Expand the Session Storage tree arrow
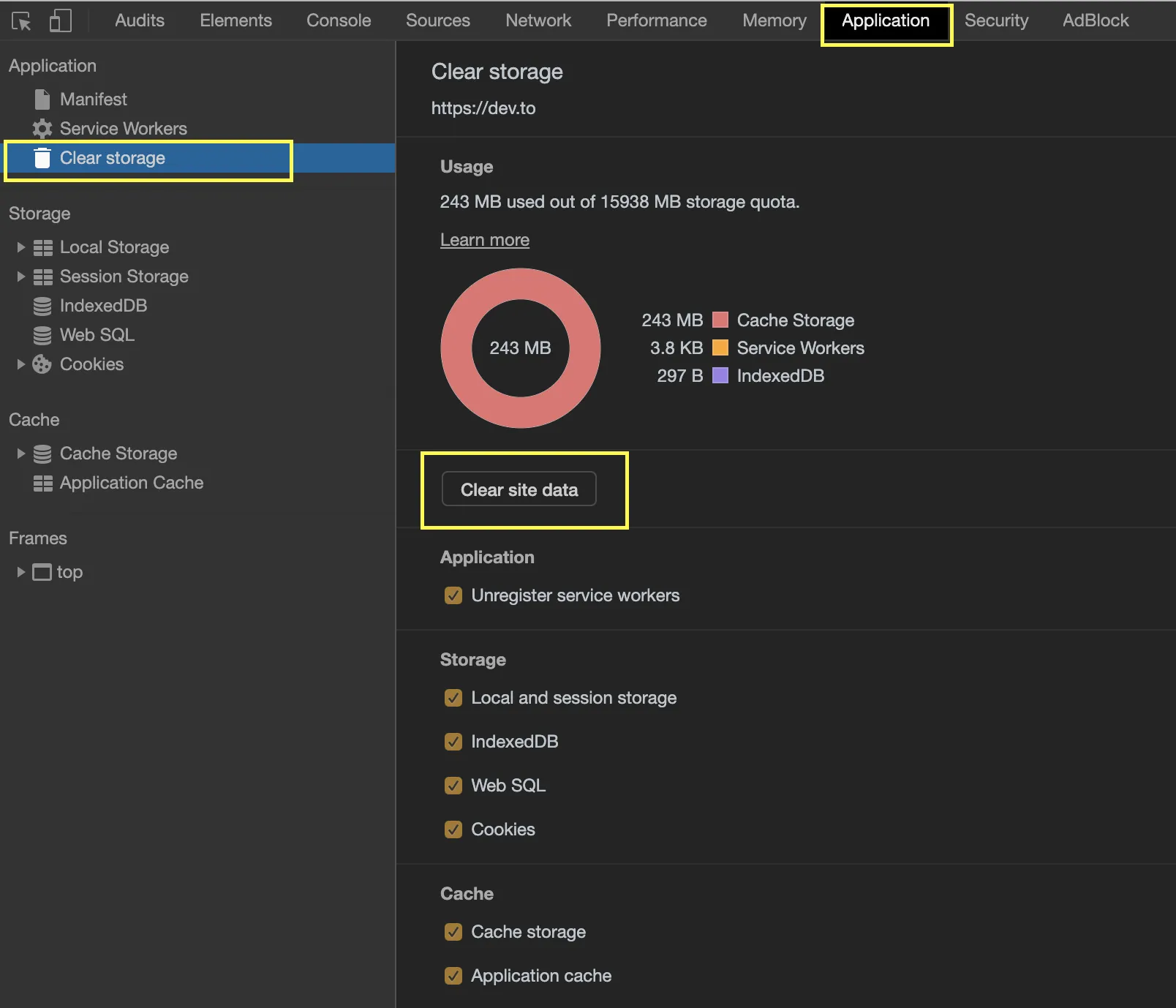 click(x=20, y=277)
